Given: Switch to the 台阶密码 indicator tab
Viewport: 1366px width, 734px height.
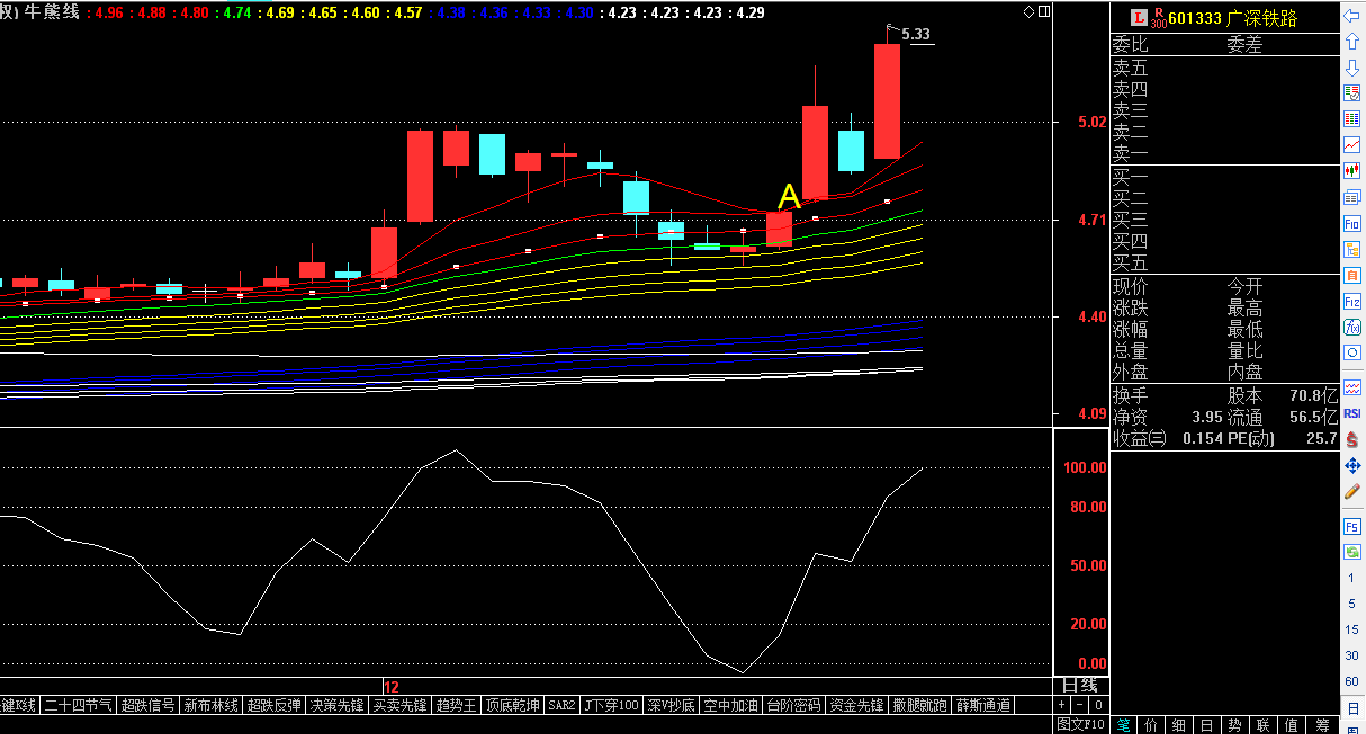Looking at the screenshot, I should [793, 705].
